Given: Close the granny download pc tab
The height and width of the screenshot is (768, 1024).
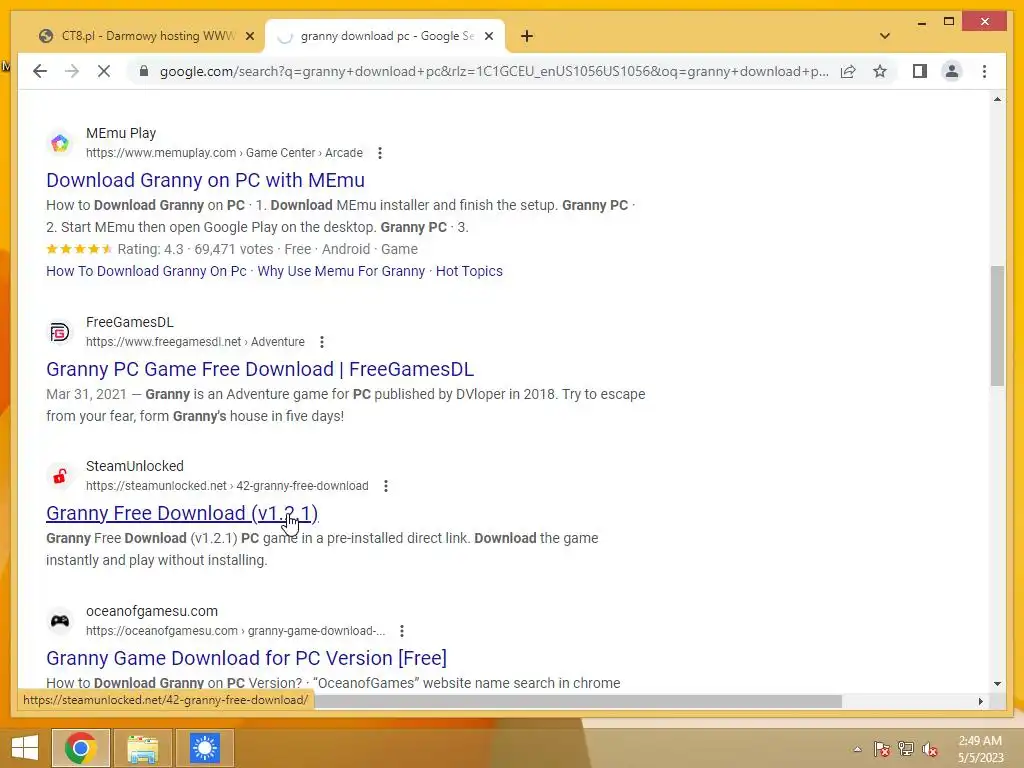Looking at the screenshot, I should click(x=488, y=36).
